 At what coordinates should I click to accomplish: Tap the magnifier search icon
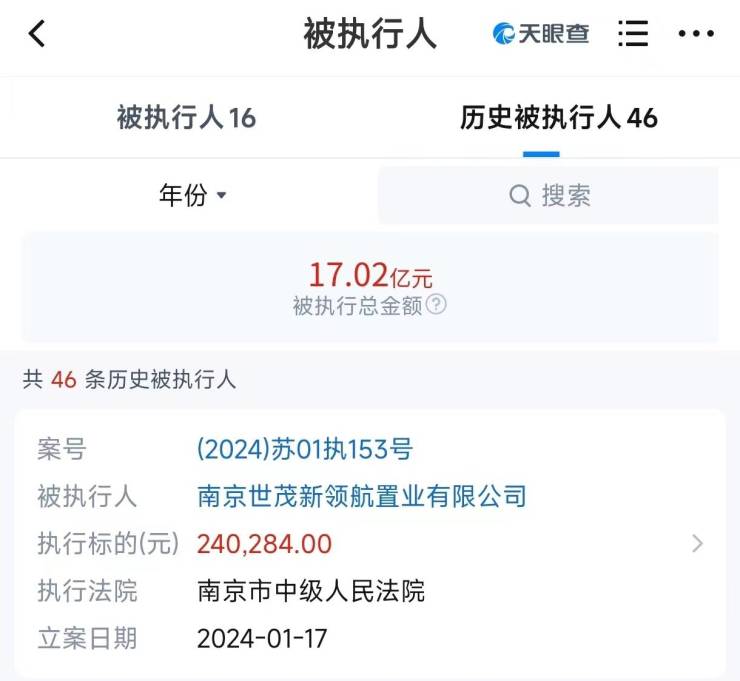520,195
